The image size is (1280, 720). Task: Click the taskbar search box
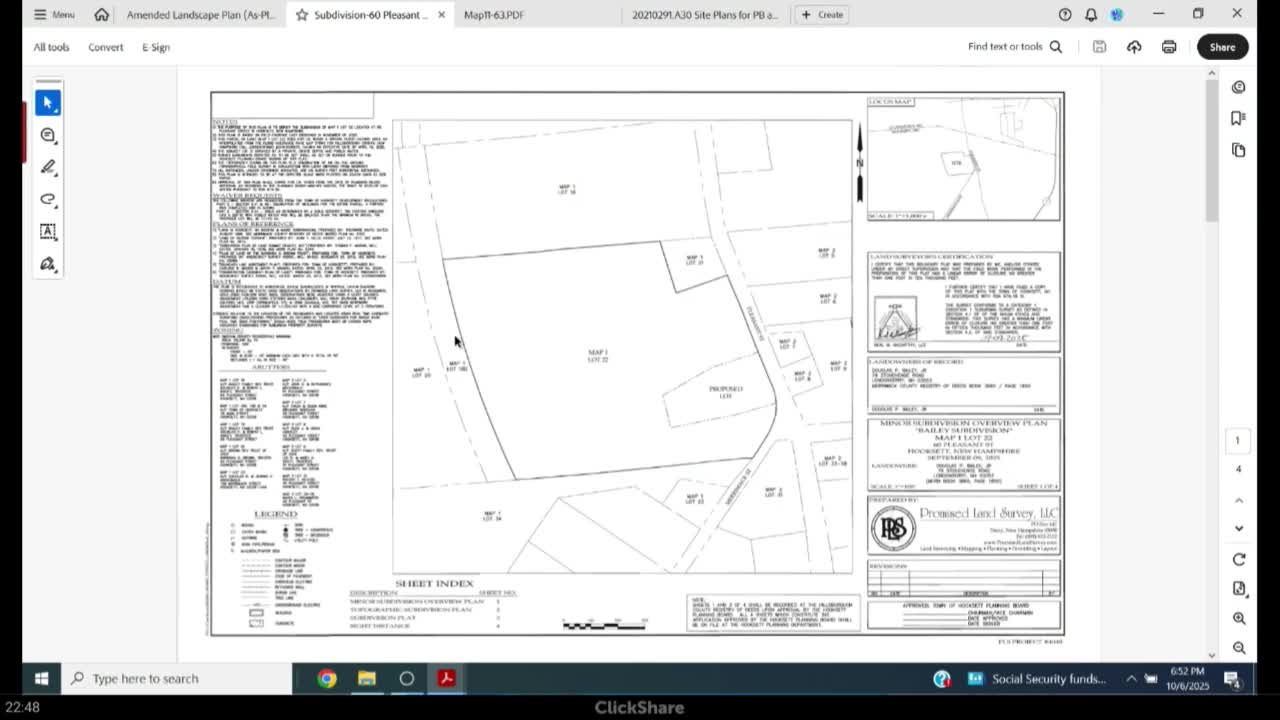176,679
